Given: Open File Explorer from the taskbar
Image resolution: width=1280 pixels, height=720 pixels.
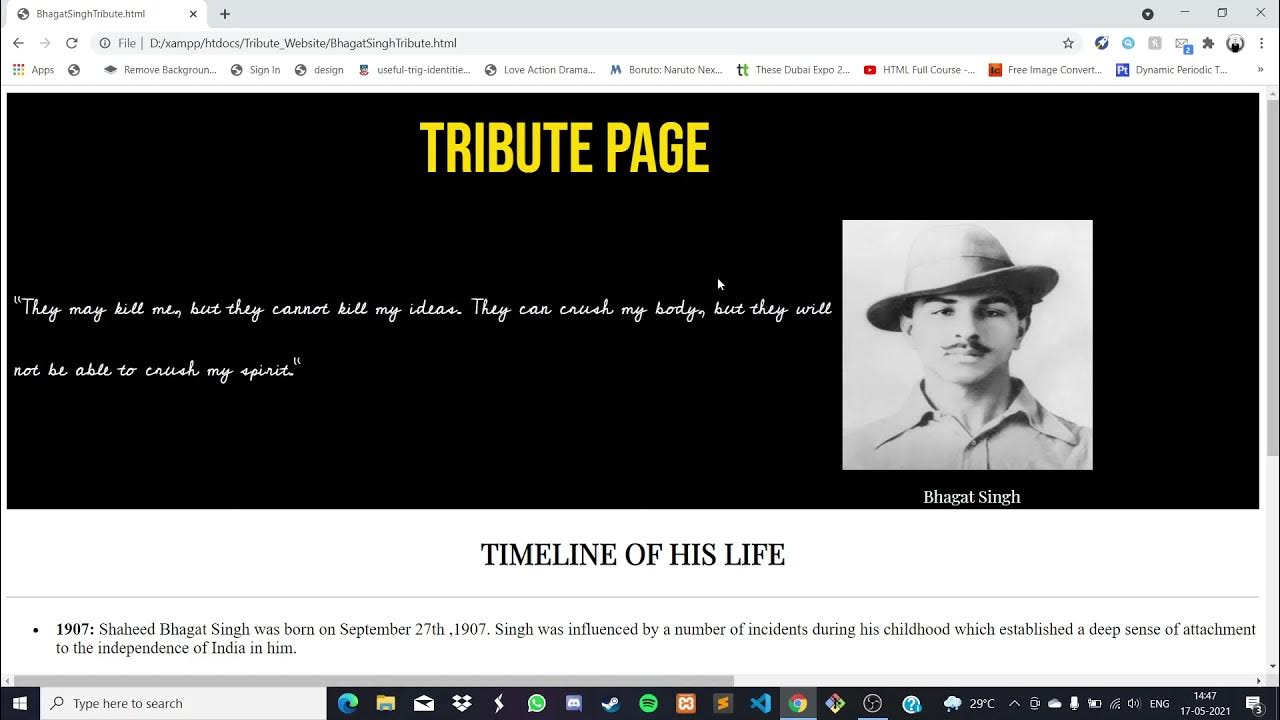Looking at the screenshot, I should click(386, 703).
